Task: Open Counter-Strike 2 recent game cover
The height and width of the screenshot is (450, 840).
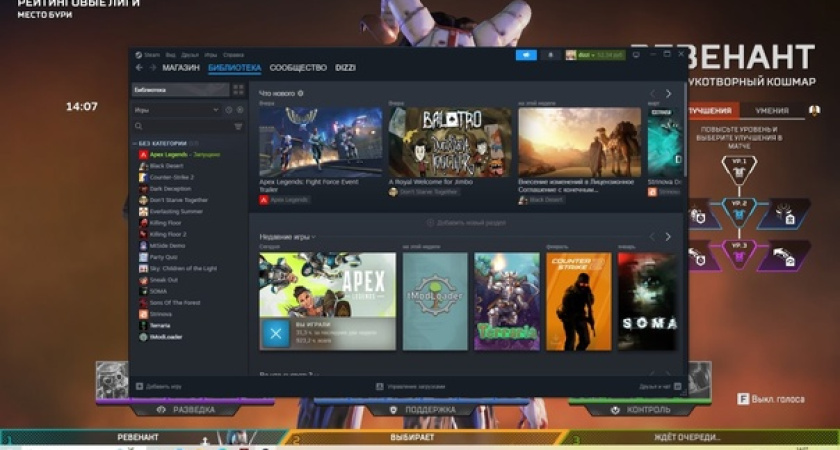Action: click(579, 301)
